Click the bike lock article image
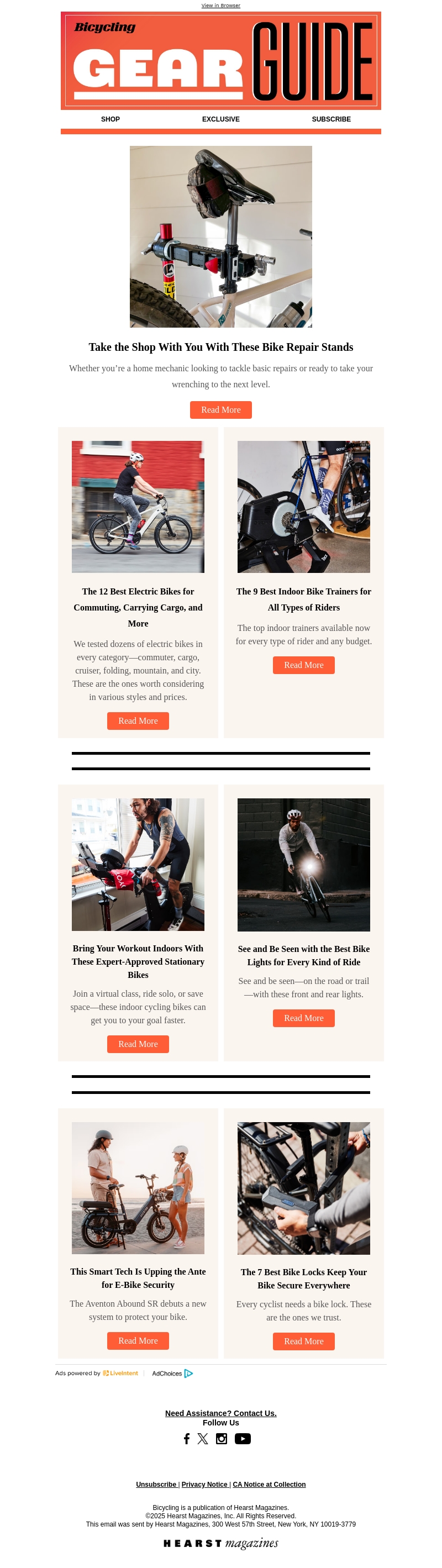442x1568 pixels. click(x=304, y=1188)
